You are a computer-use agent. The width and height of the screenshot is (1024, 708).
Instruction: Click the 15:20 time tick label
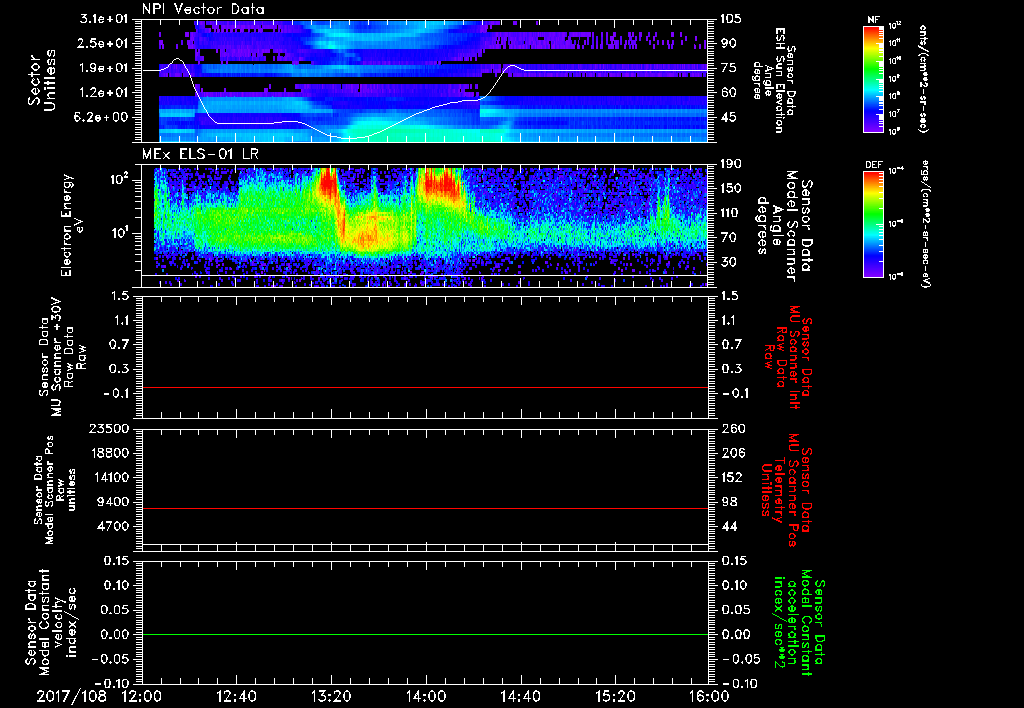pos(615,696)
